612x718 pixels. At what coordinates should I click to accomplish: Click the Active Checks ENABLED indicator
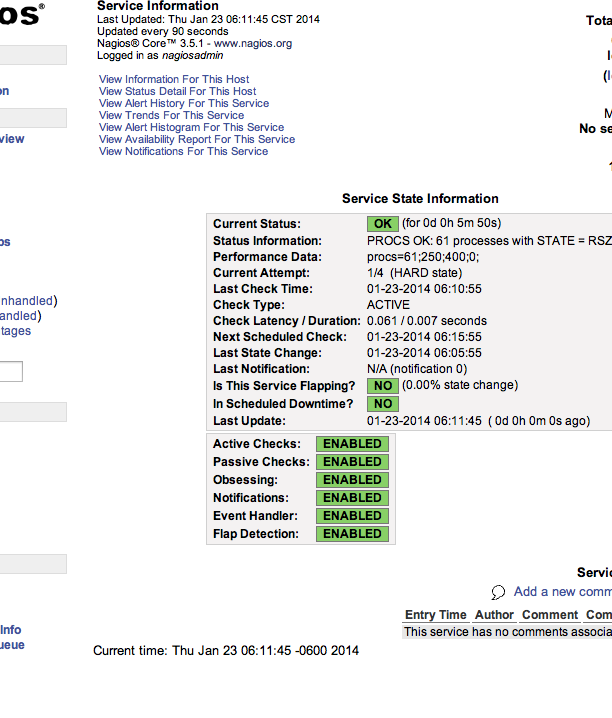(352, 444)
